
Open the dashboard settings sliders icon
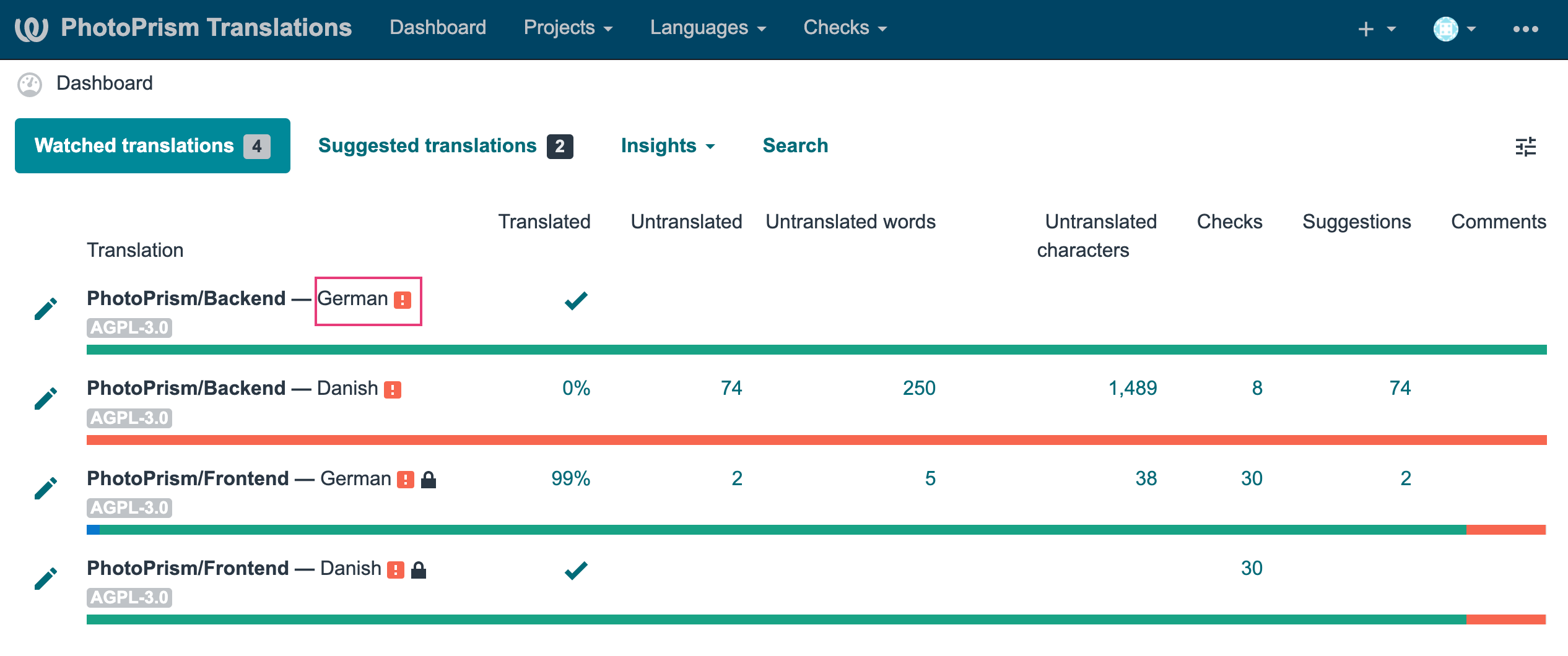(x=1525, y=147)
